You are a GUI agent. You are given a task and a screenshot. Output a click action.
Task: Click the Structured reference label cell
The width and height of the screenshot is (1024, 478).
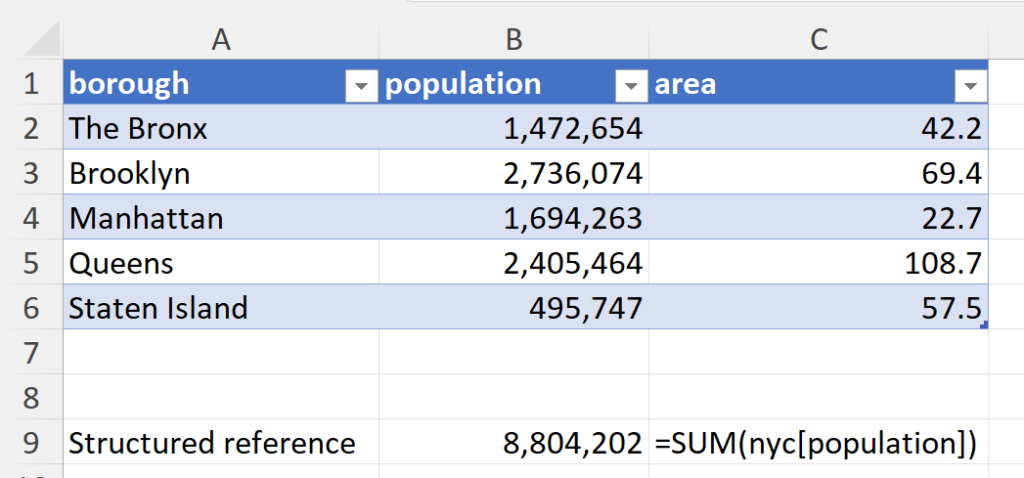click(220, 443)
